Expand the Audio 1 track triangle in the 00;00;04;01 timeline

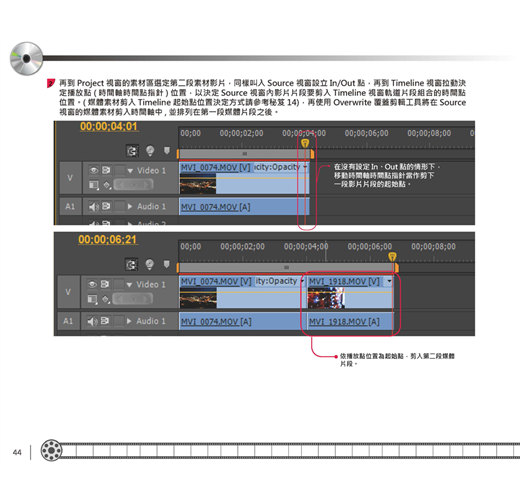coord(130,207)
